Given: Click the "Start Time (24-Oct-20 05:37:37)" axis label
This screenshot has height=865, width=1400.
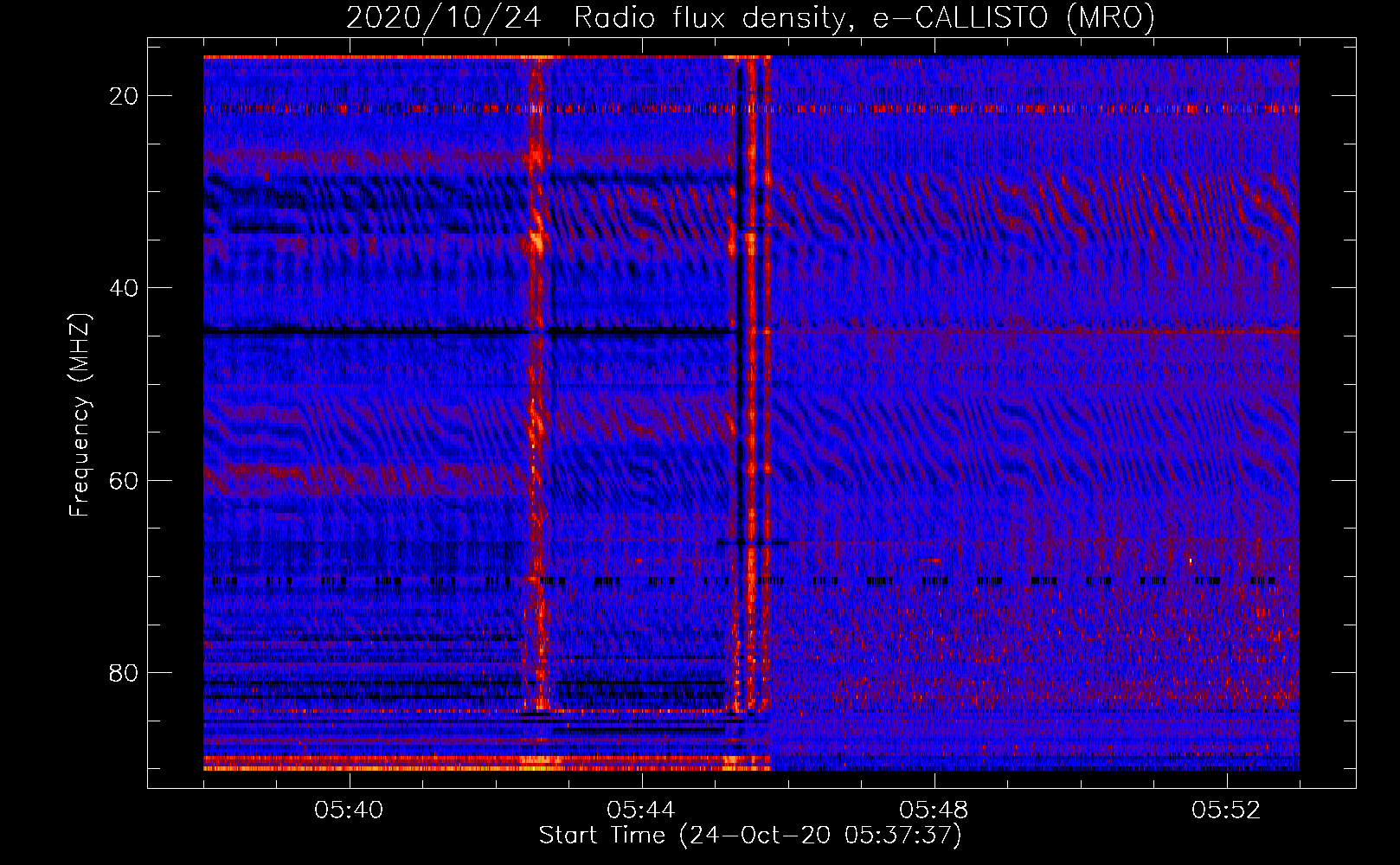Looking at the screenshot, I should point(750,836).
